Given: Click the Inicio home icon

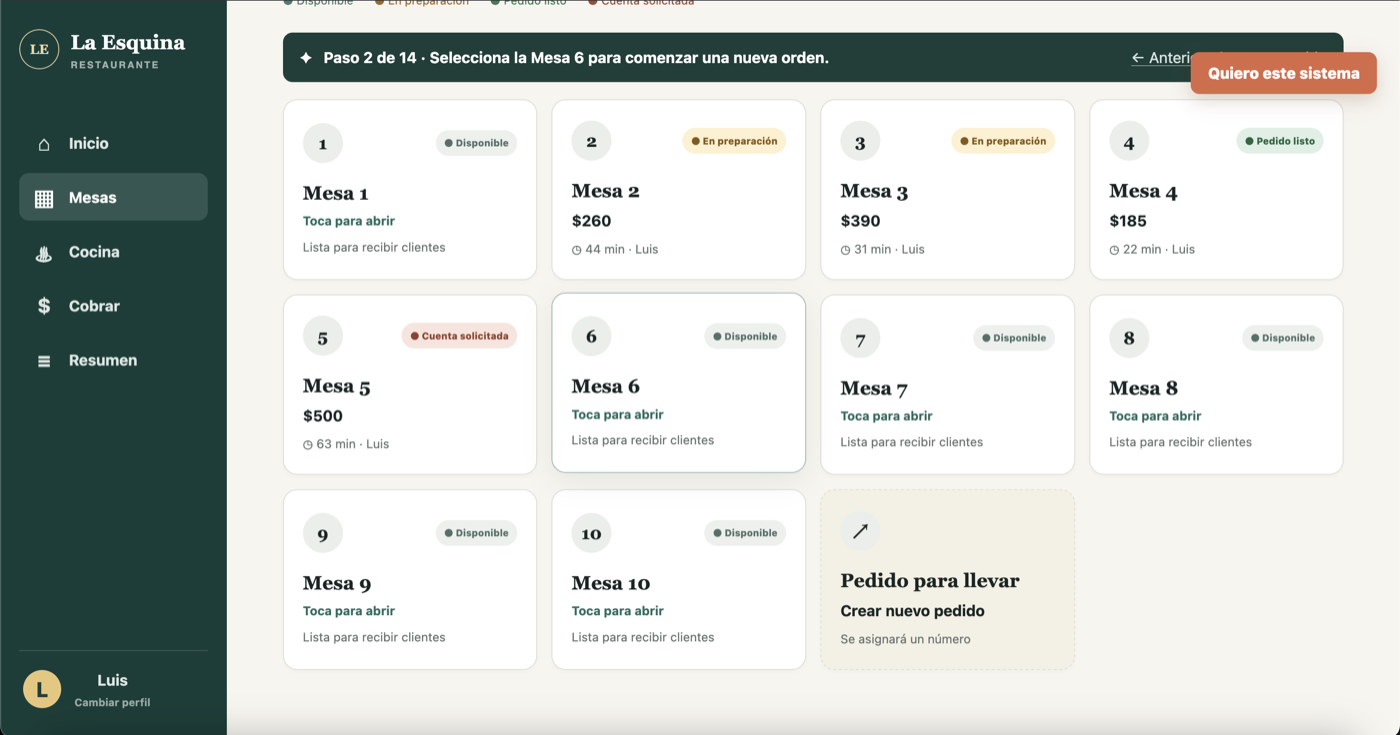Looking at the screenshot, I should coord(44,144).
